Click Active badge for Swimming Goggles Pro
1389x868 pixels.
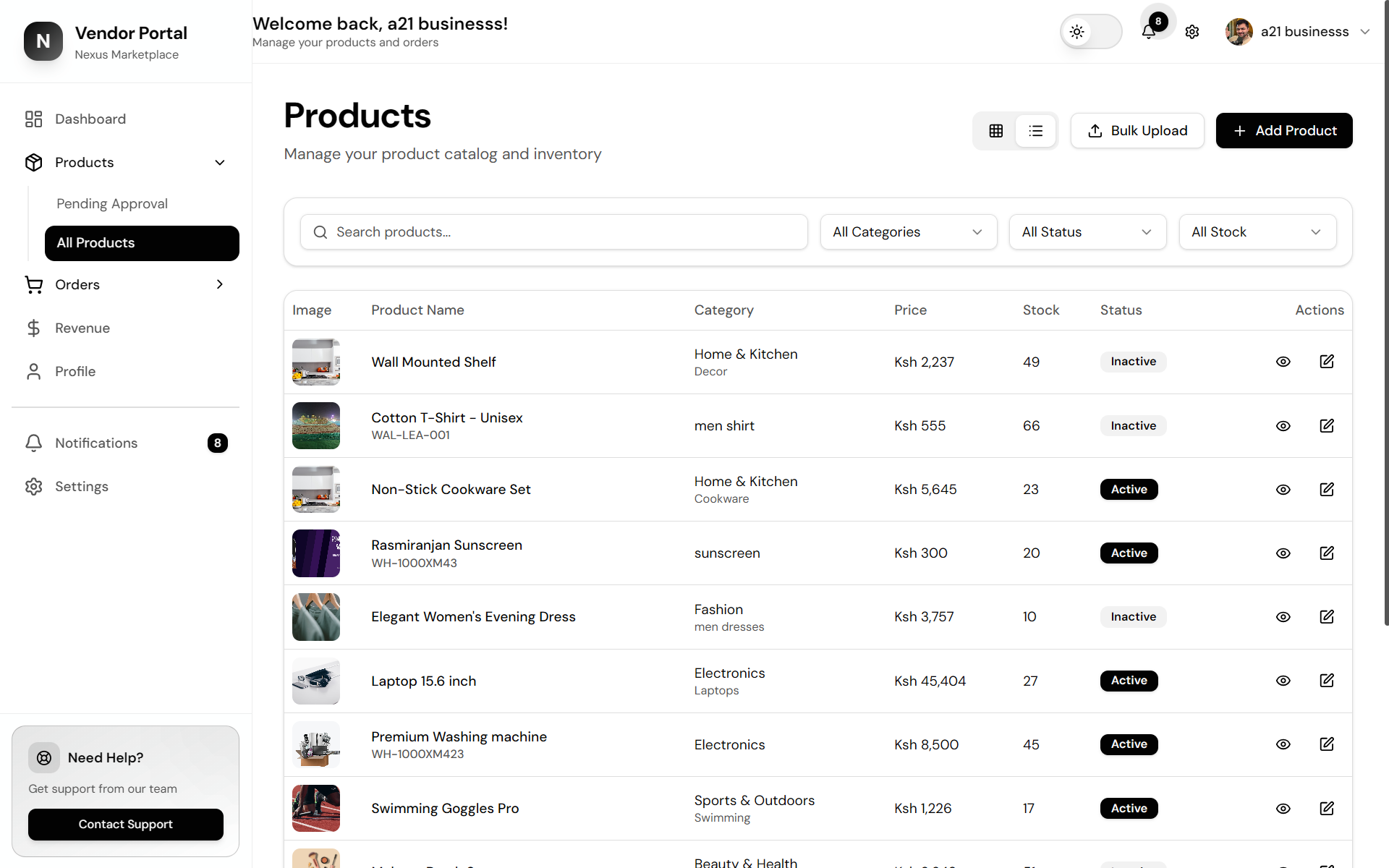(x=1129, y=809)
